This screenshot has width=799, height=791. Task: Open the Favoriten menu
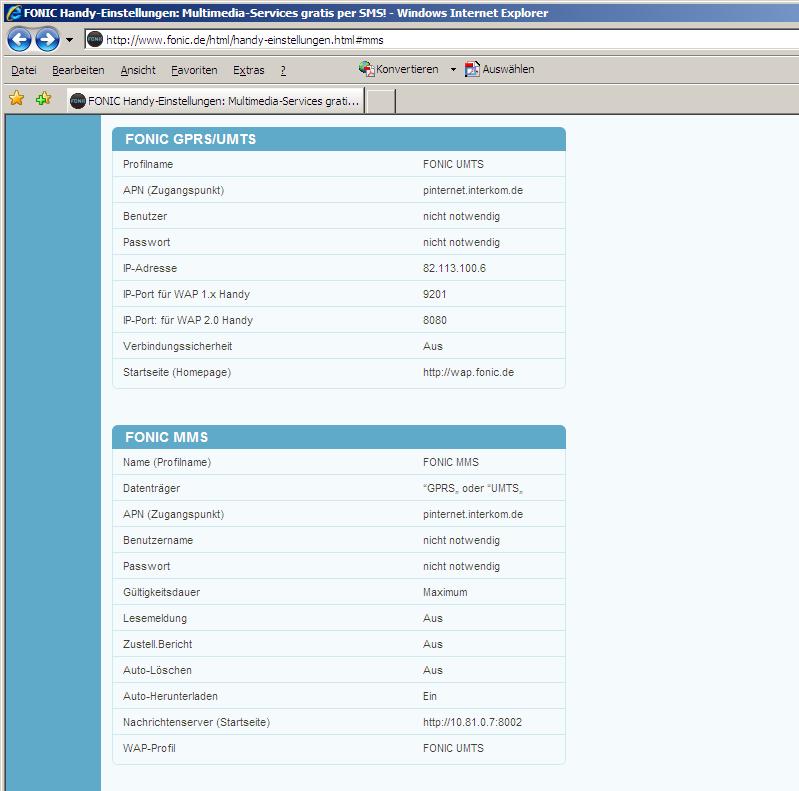coord(194,70)
